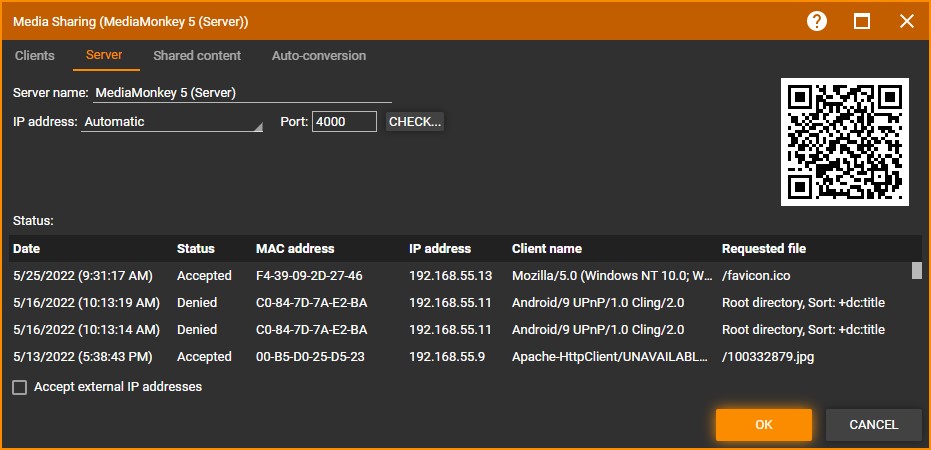Select the Server tab

point(104,55)
